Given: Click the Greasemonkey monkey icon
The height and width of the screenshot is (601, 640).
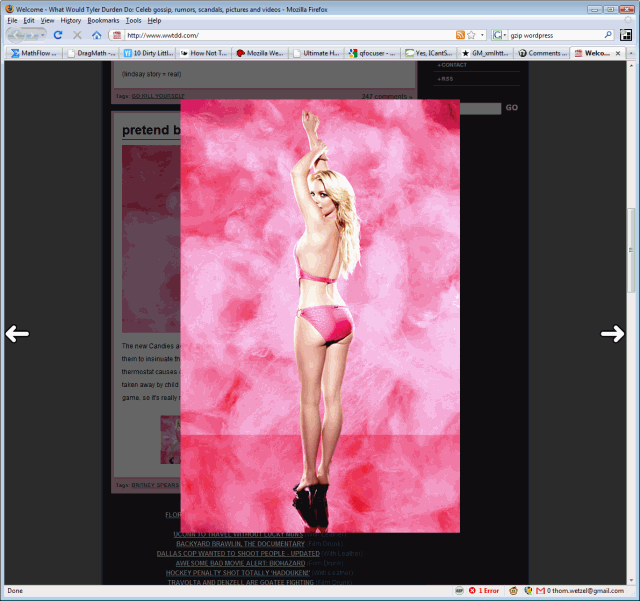Looking at the screenshot, I should (513, 590).
